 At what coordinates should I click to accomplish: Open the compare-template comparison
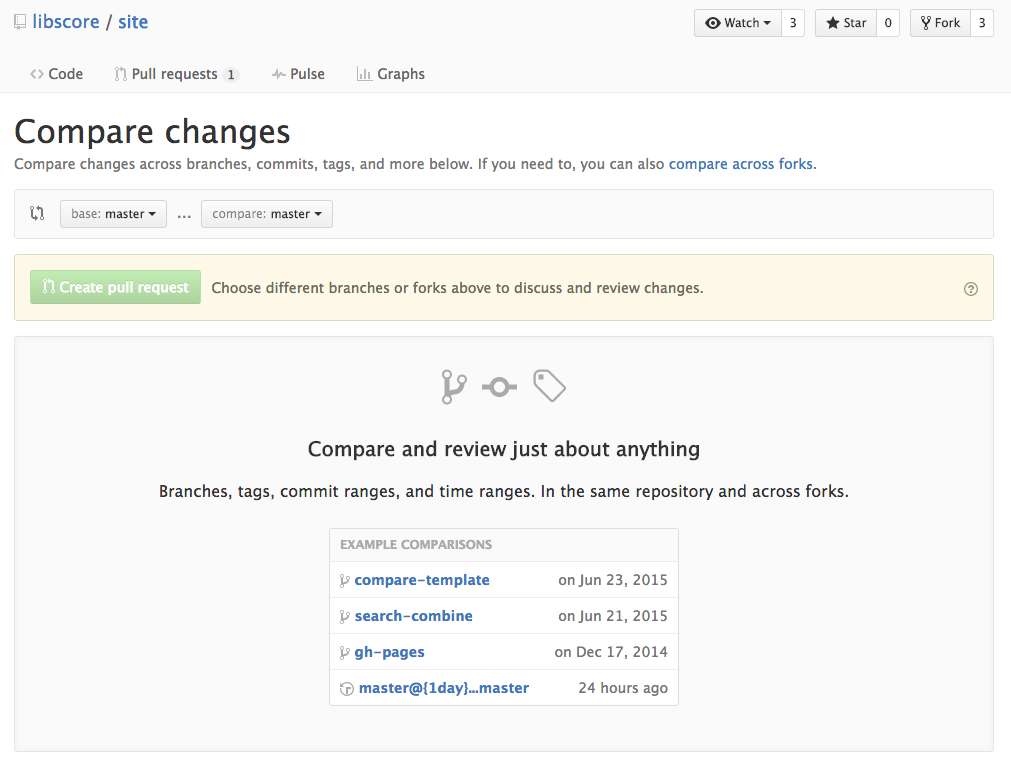[422, 580]
